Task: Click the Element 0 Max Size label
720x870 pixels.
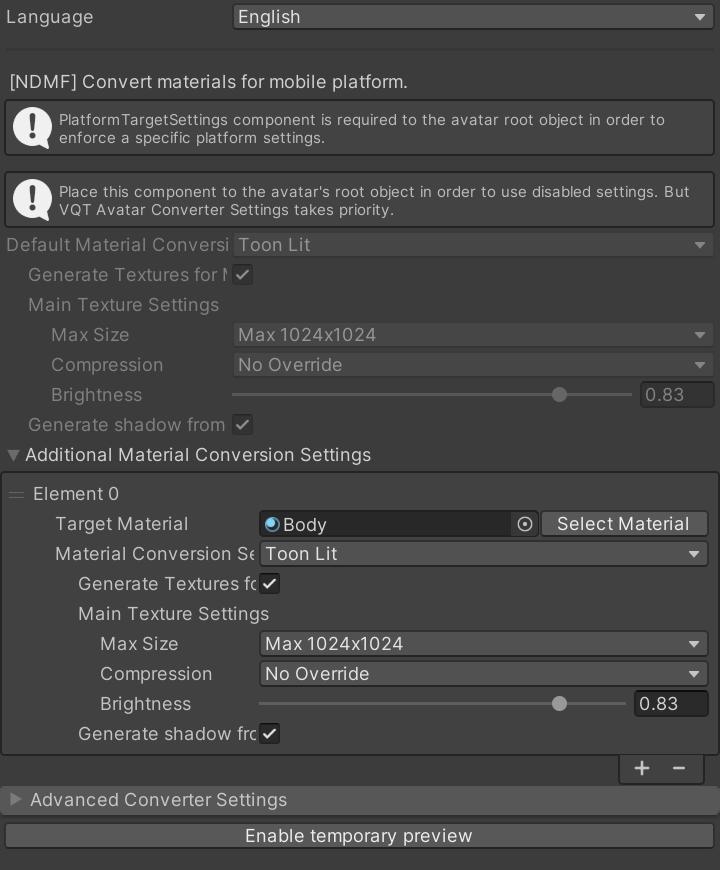Action: [x=139, y=644]
